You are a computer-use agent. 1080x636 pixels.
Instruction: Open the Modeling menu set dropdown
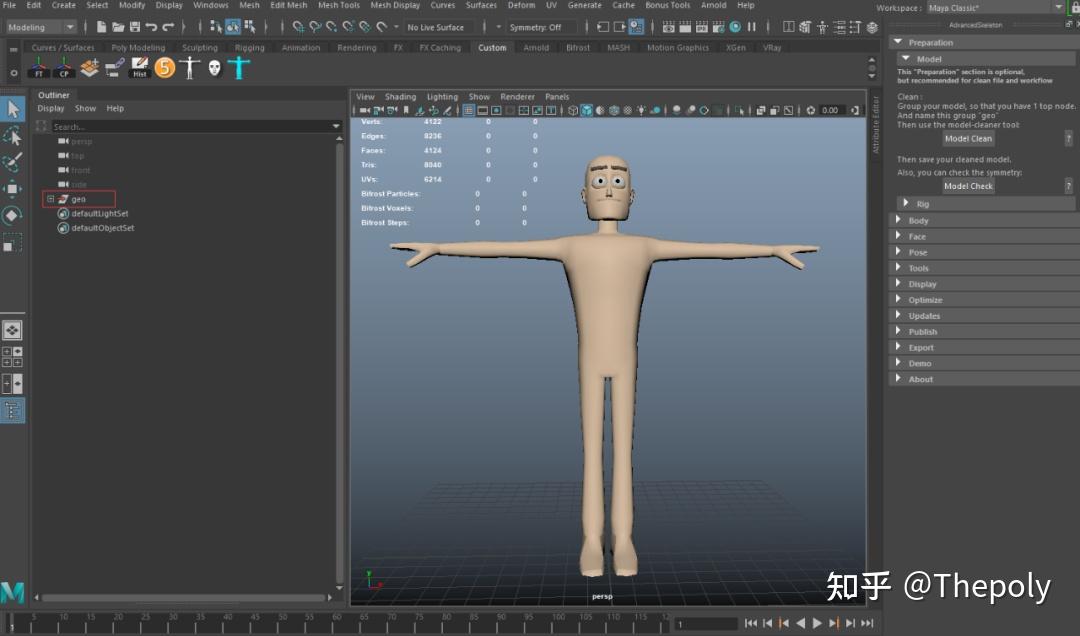pos(42,27)
